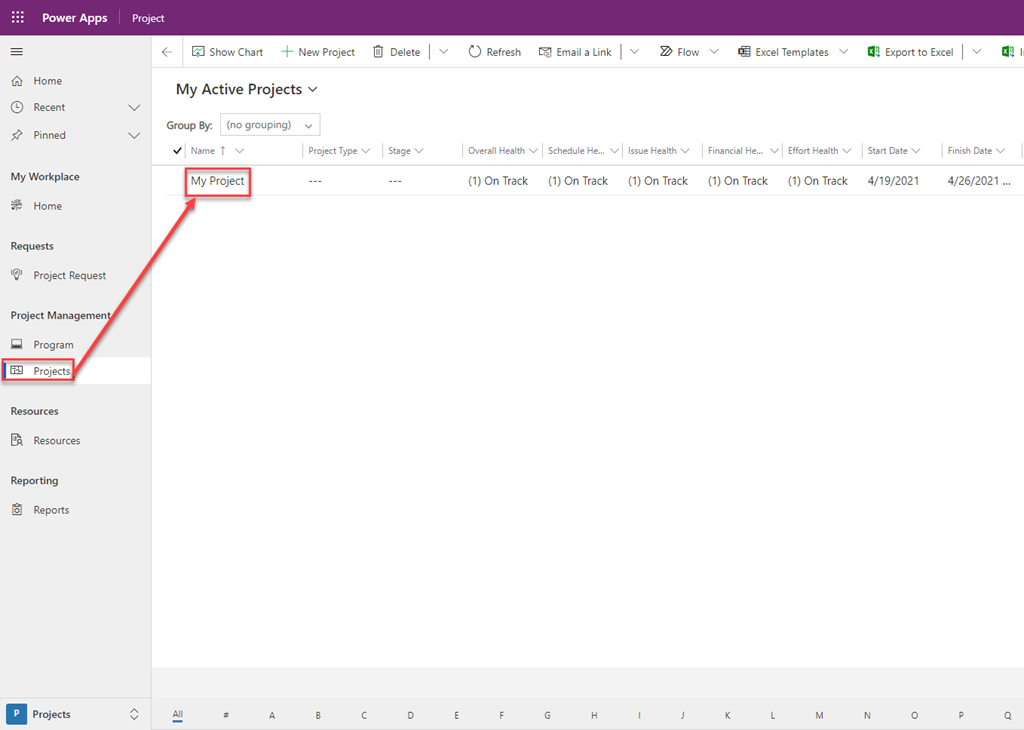1024x730 pixels.
Task: Expand the Pinned section in sidebar
Action: (x=134, y=135)
